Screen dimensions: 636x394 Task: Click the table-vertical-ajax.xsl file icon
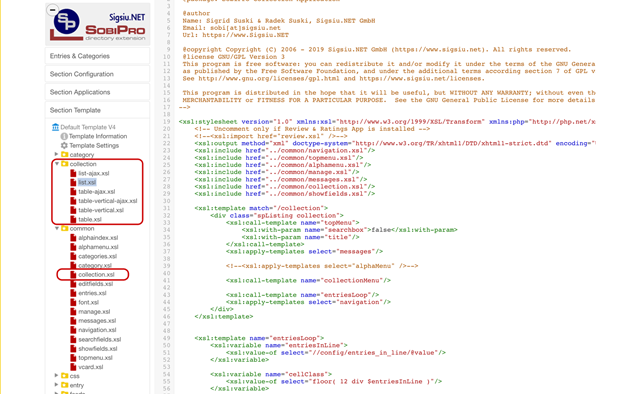(73, 201)
